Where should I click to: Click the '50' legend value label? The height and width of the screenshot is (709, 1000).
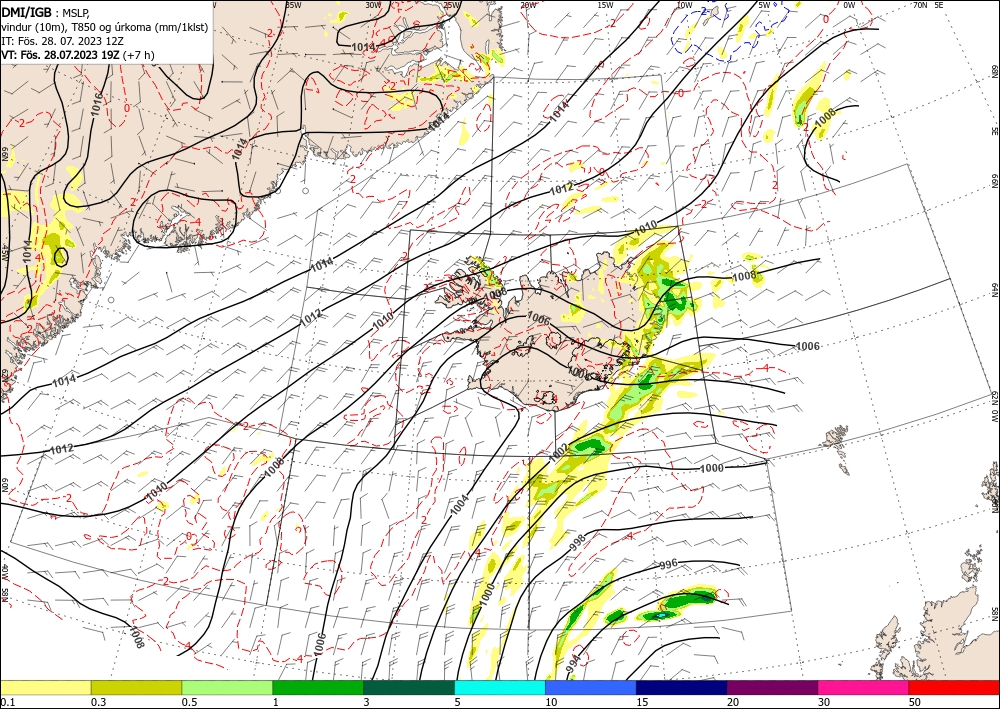click(x=915, y=702)
